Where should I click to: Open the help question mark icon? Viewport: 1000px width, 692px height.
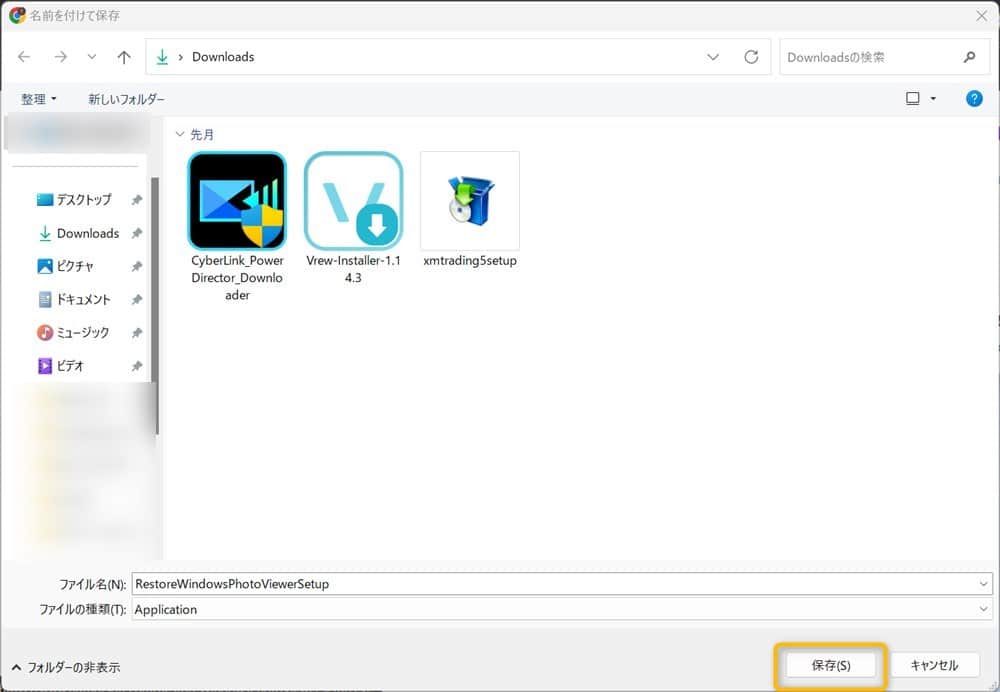[x=974, y=98]
